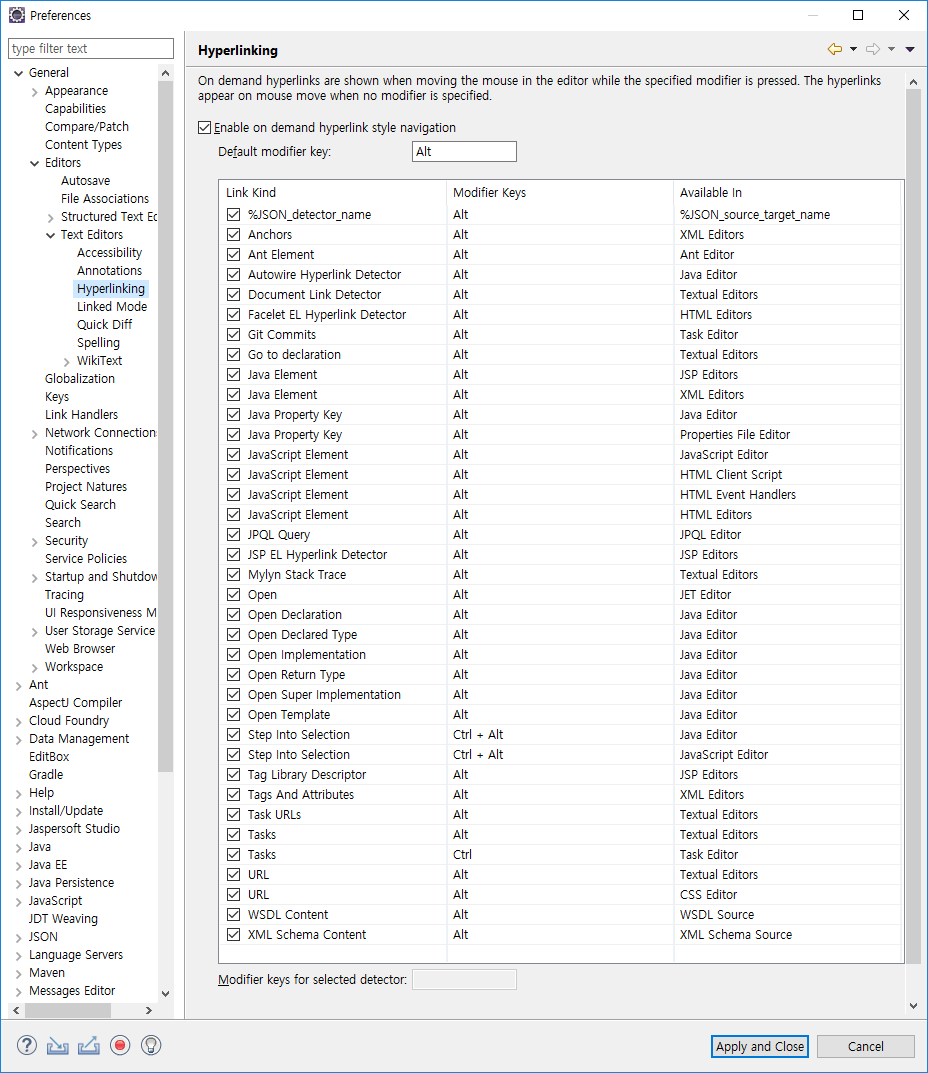Screen dimensions: 928x1073
Task: Collapse the General tree node
Action: point(18,73)
